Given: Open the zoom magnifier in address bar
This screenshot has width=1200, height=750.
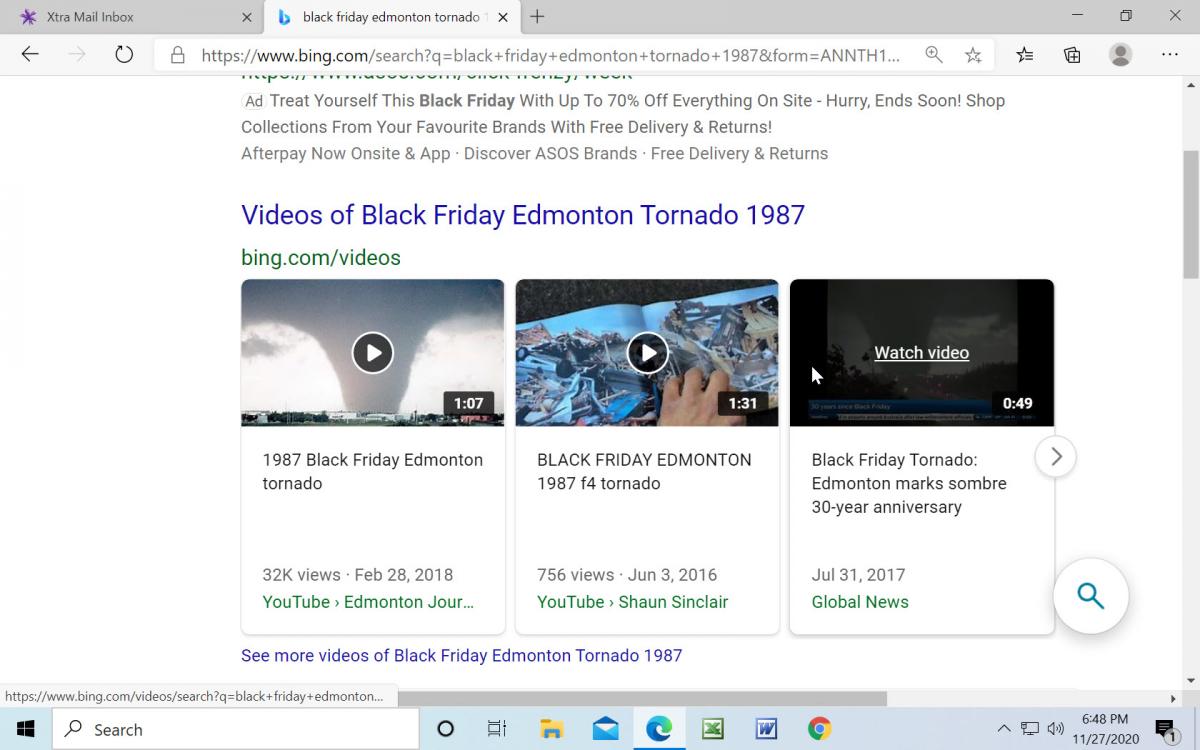Looking at the screenshot, I should click(933, 55).
